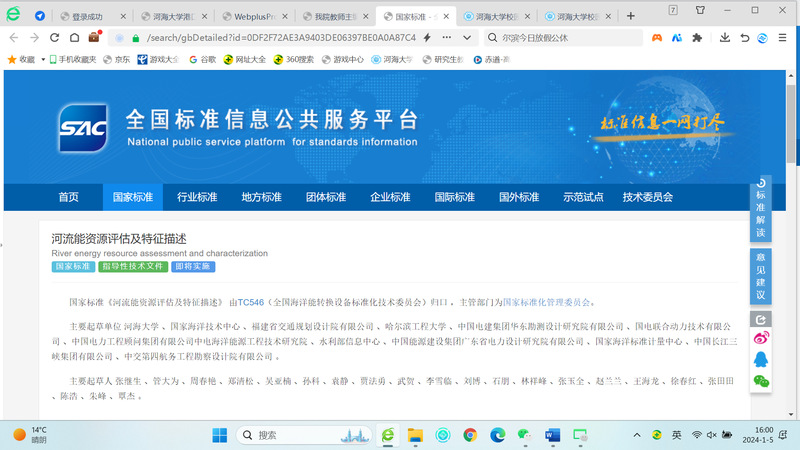Share page to Weibo via sidebar icon
The width and height of the screenshot is (800, 450).
pyautogui.click(x=761, y=338)
